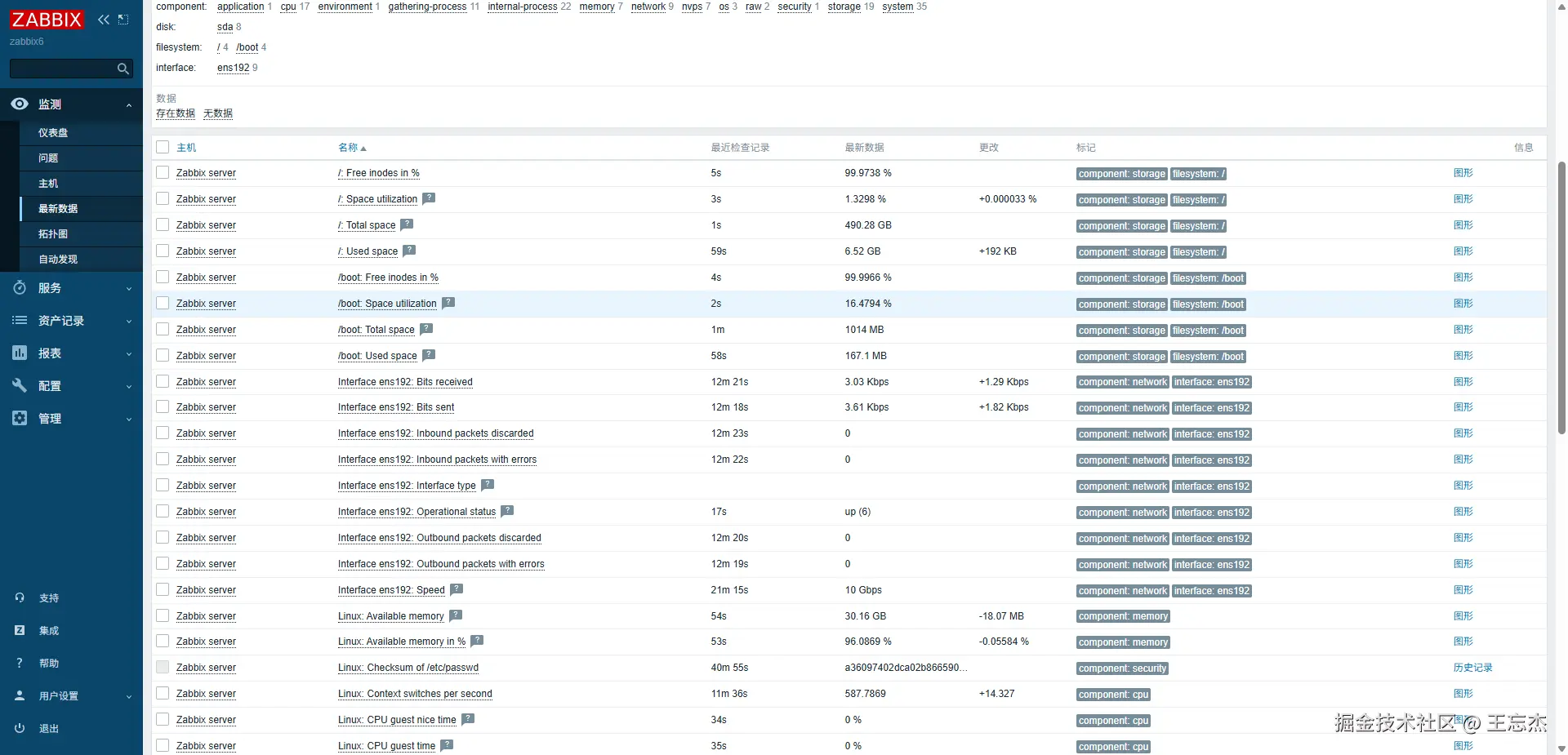Collapse the 监测 menu section
Screen dimensions: 1568x755
pyautogui.click(x=129, y=104)
